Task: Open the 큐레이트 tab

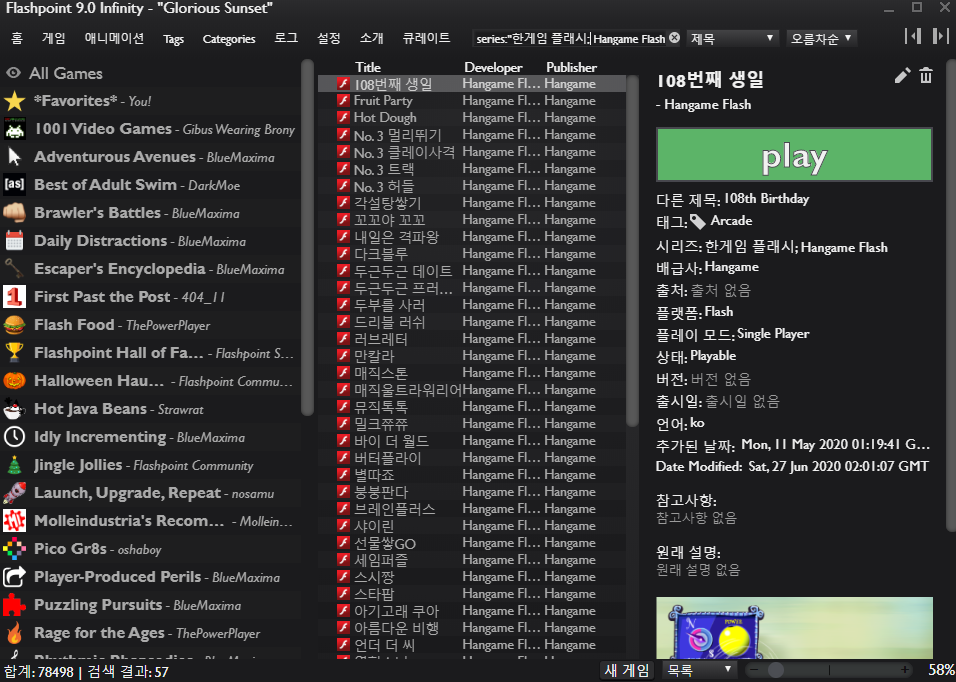Action: [x=426, y=38]
